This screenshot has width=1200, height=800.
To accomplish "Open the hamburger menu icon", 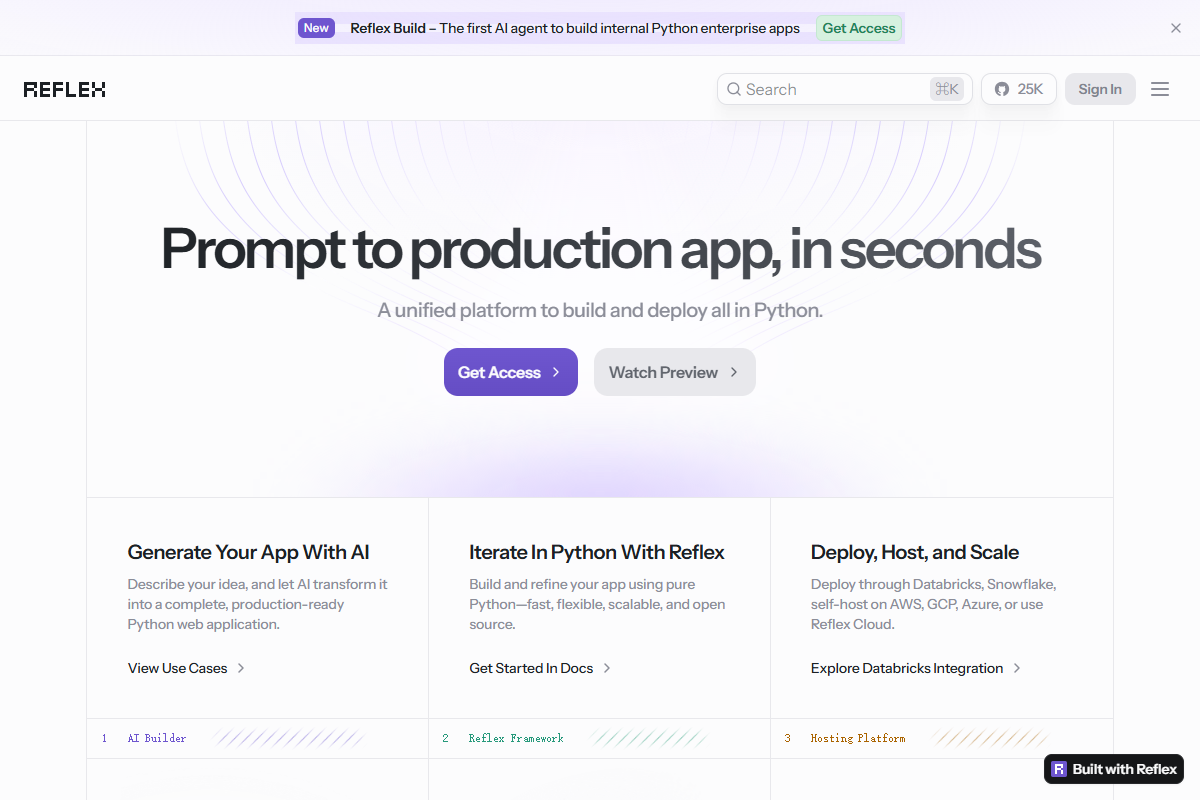I will (x=1160, y=89).
